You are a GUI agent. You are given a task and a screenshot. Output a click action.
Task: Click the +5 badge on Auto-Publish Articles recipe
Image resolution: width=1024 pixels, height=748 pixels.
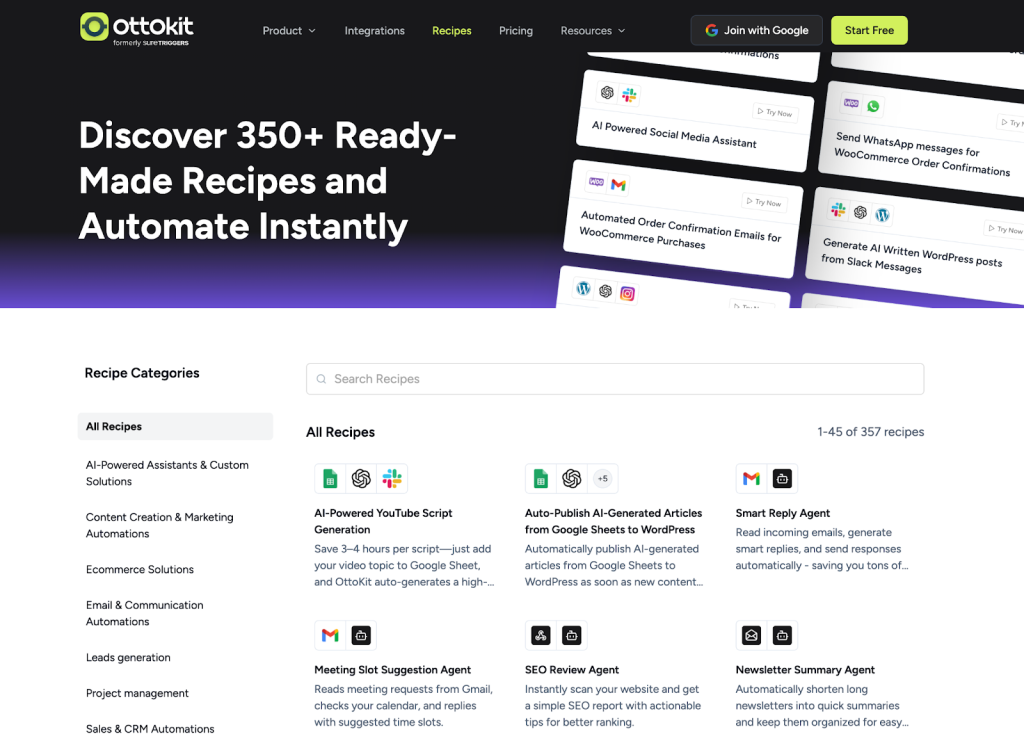[603, 479]
